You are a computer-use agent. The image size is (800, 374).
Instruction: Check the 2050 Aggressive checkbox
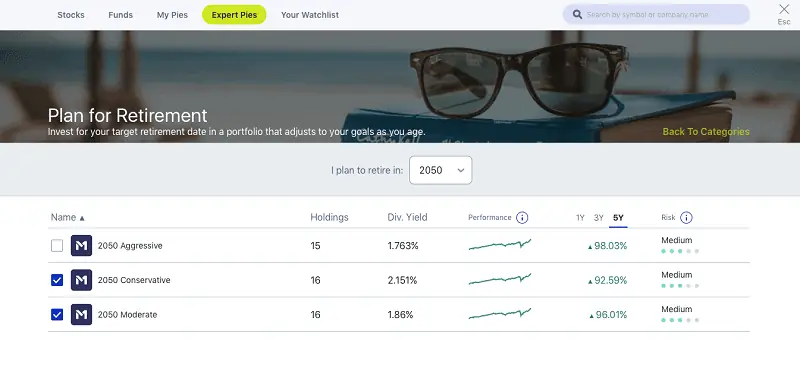pyautogui.click(x=57, y=246)
